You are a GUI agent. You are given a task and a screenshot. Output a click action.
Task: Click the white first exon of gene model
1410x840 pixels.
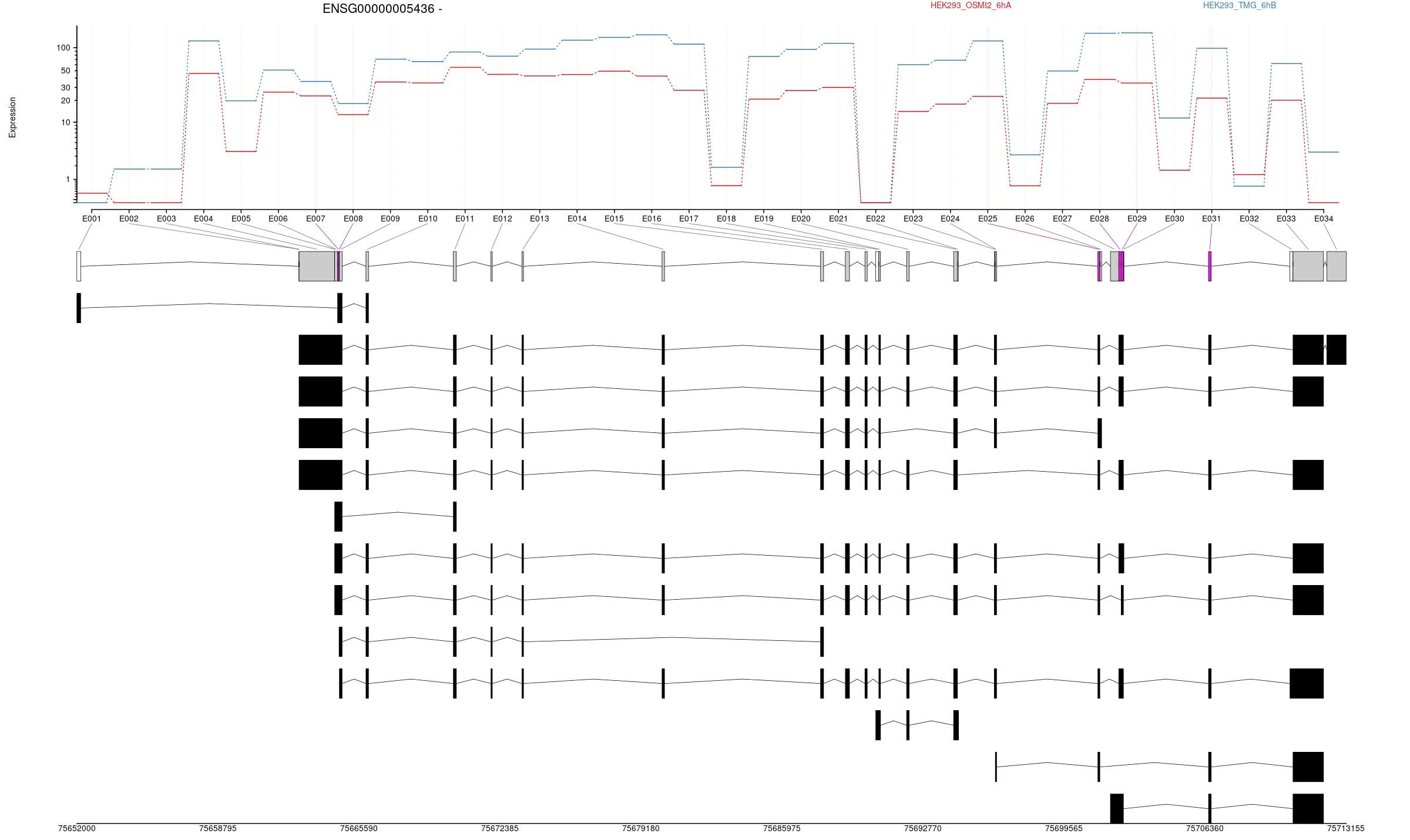click(79, 266)
